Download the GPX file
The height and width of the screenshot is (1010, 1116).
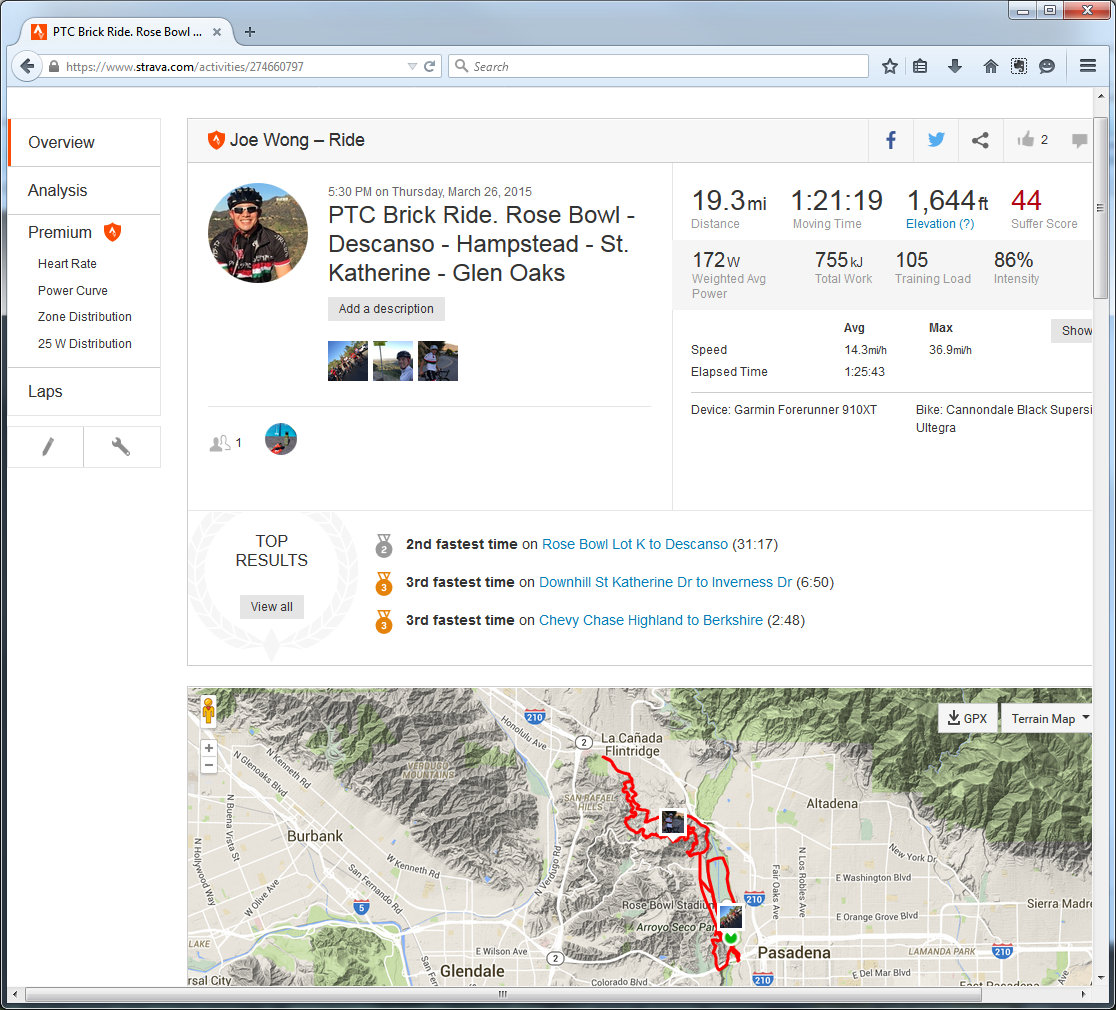pyautogui.click(x=967, y=718)
